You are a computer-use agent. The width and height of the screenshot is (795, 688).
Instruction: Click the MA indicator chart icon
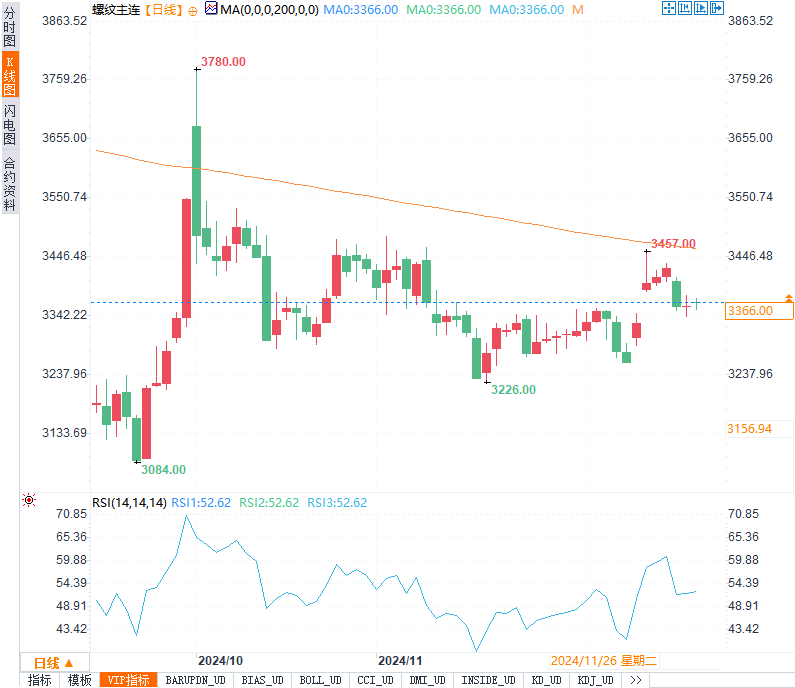(211, 8)
